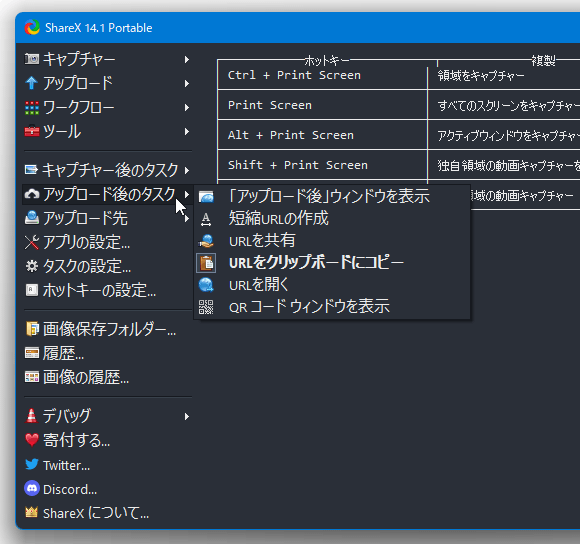Select QR コード ウィンドウを表示 option

(x=332, y=307)
